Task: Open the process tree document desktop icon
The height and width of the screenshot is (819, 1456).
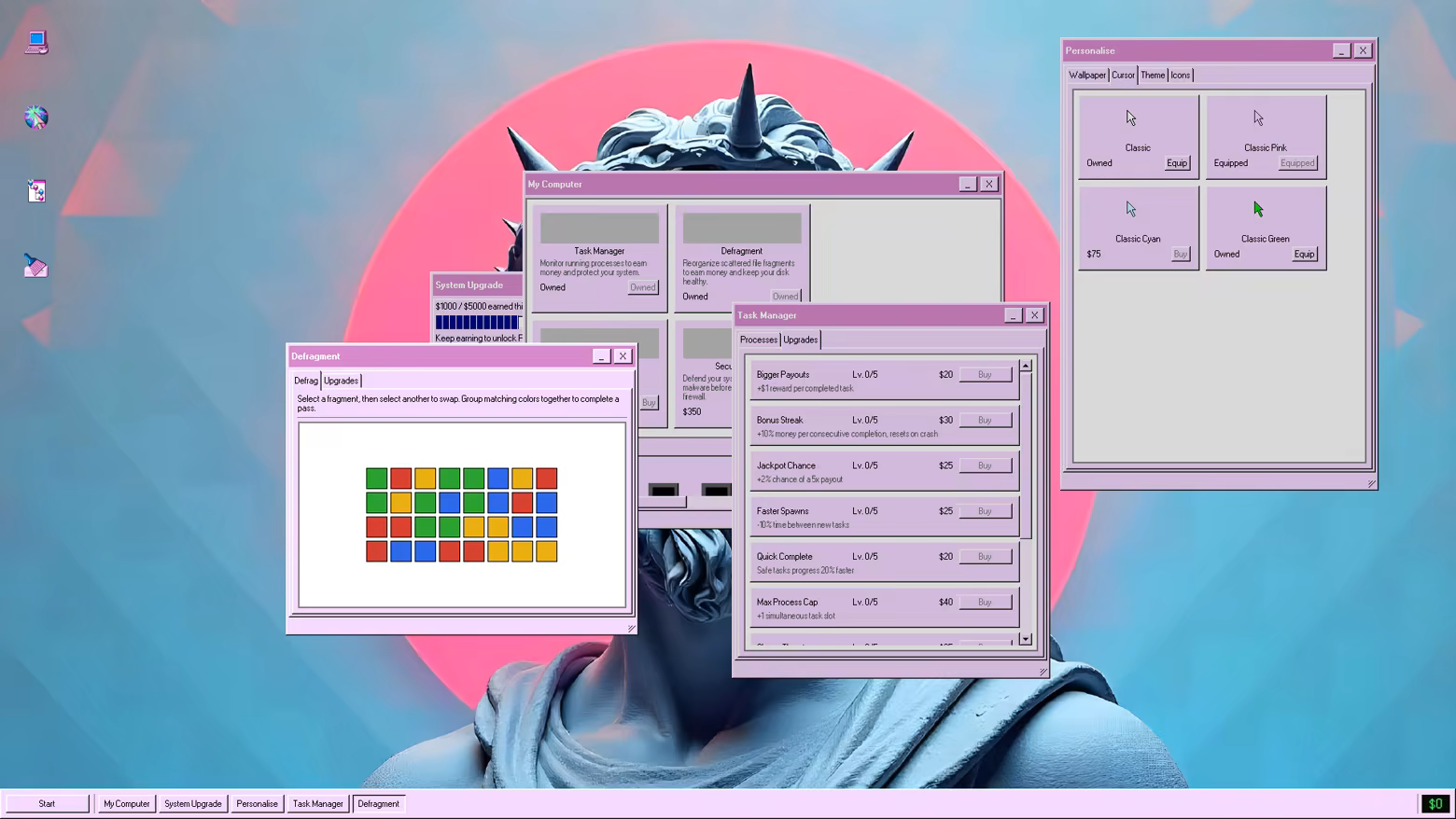Action: (x=36, y=191)
